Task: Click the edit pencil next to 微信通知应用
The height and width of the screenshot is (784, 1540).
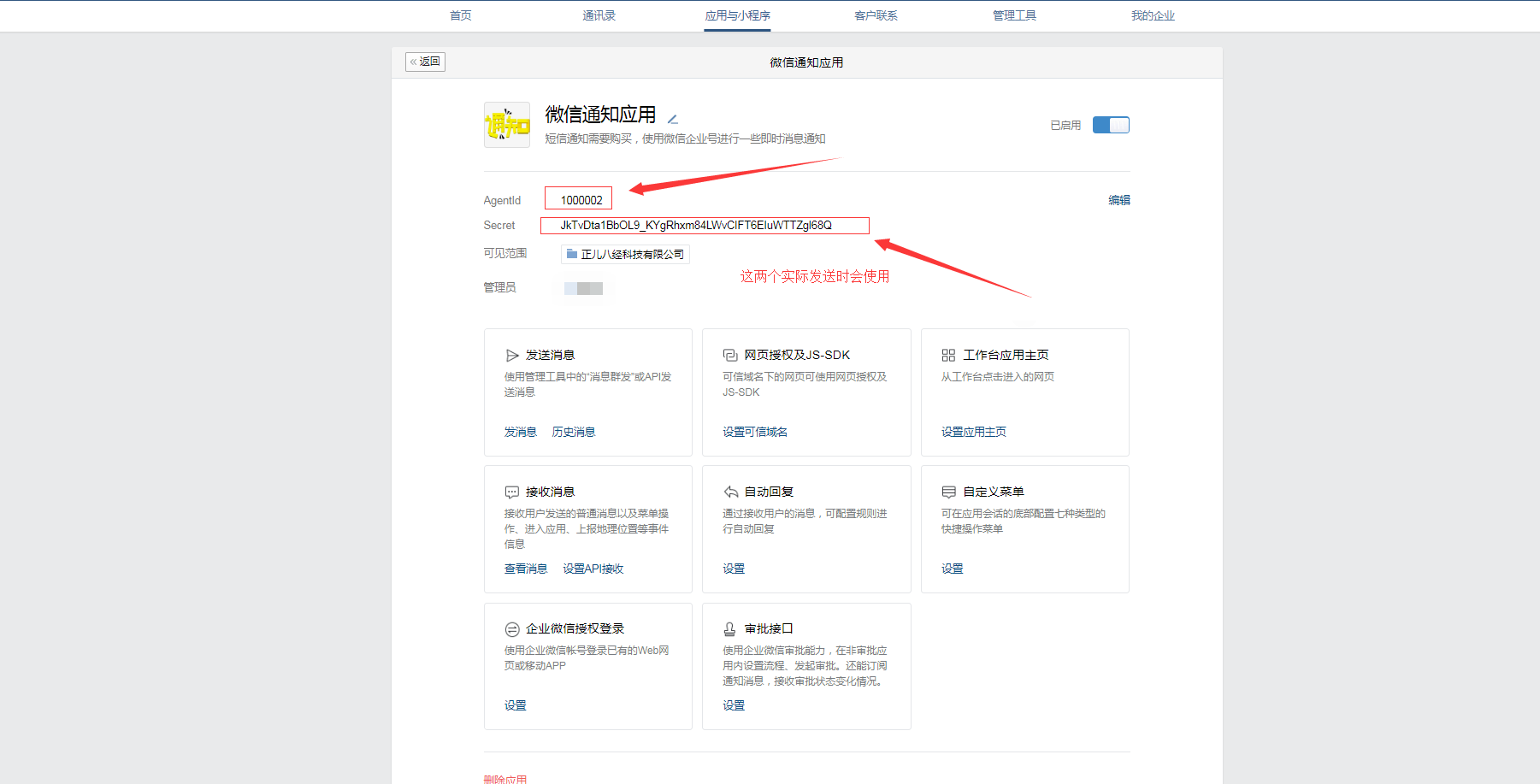Action: [x=673, y=118]
